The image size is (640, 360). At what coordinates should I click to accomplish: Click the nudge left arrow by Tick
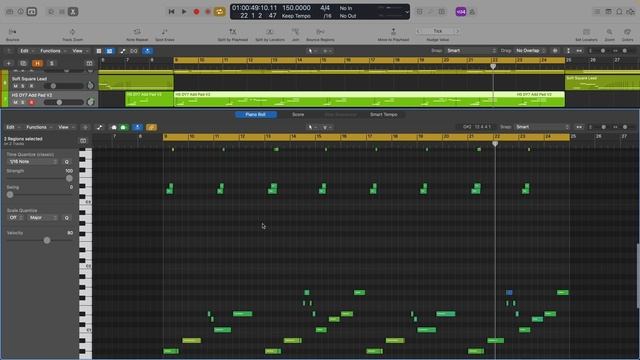(418, 31)
